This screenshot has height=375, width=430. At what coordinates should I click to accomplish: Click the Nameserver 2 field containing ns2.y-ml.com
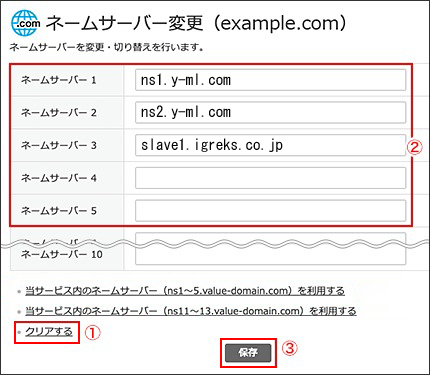click(x=270, y=112)
